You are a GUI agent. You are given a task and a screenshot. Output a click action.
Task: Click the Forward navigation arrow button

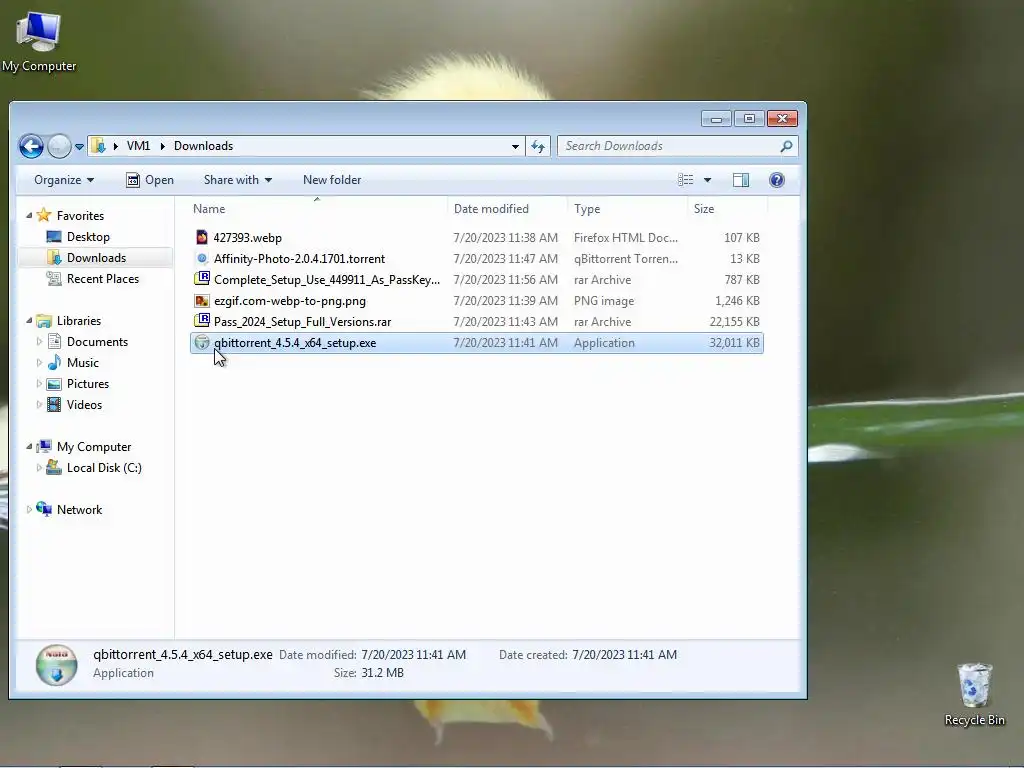[59, 146]
